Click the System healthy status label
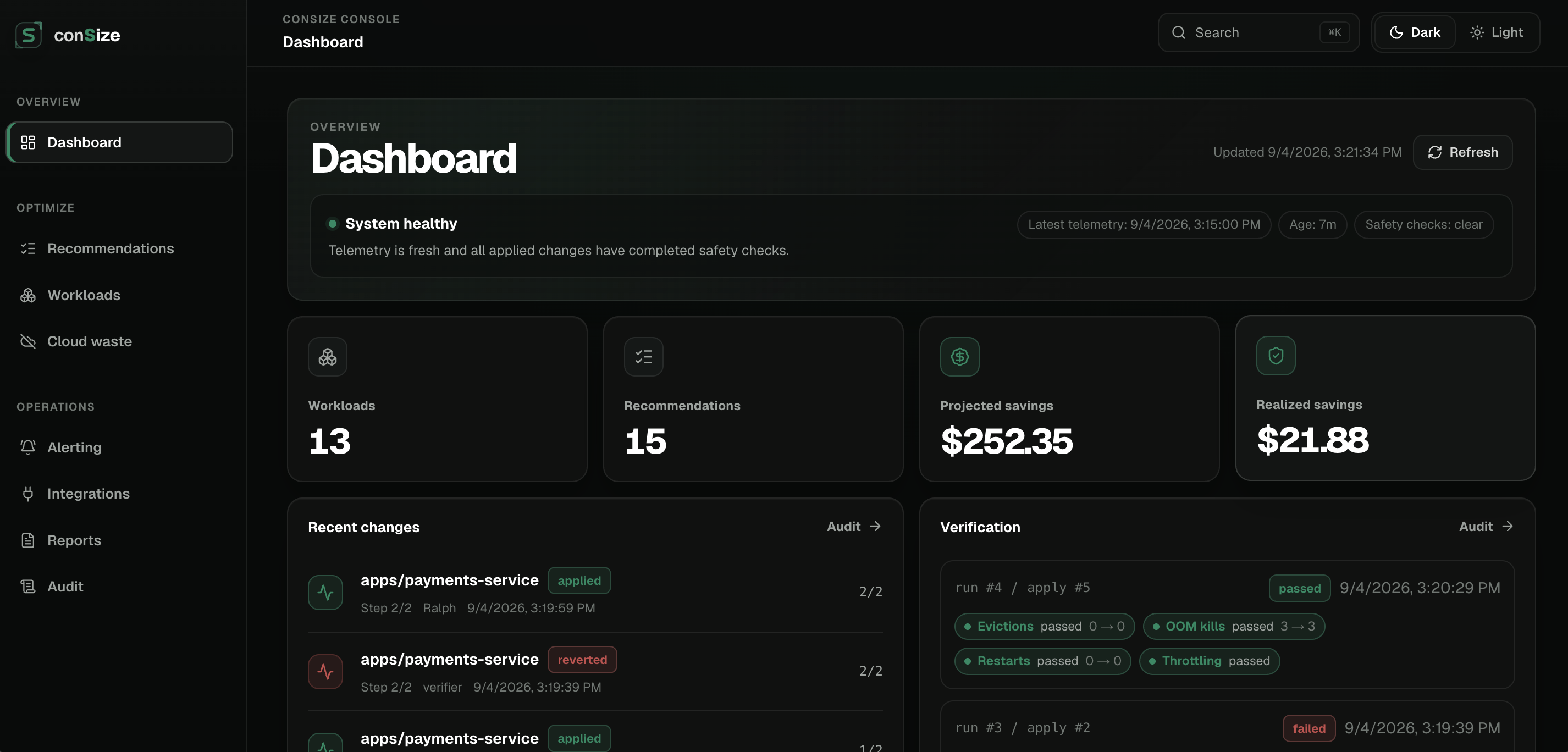The width and height of the screenshot is (1568, 752). click(x=401, y=224)
